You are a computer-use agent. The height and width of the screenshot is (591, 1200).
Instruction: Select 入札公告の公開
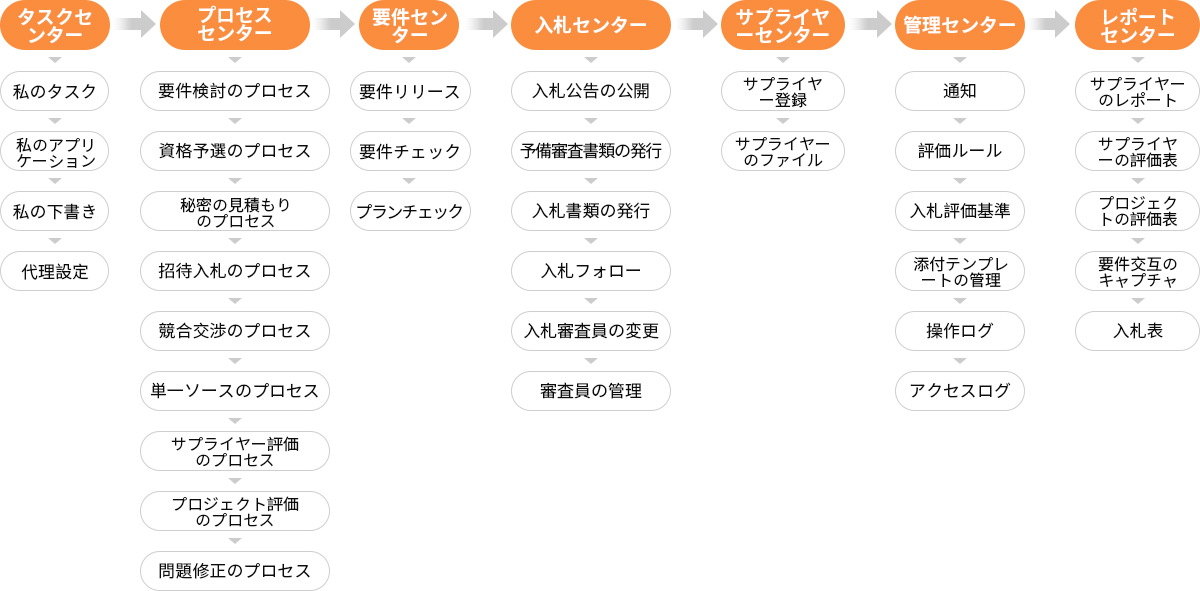pyautogui.click(x=590, y=91)
